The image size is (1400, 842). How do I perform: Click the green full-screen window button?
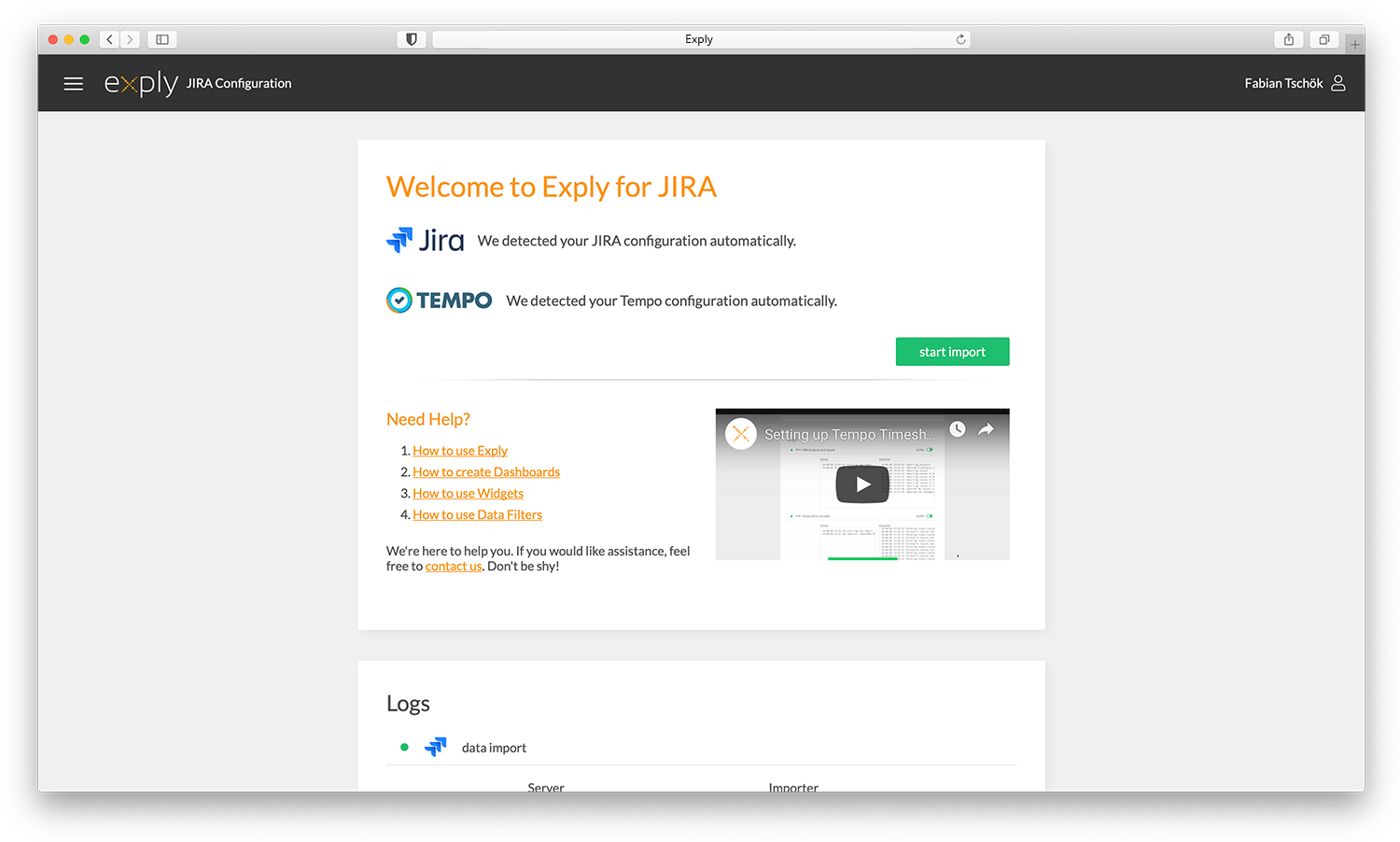coord(84,39)
